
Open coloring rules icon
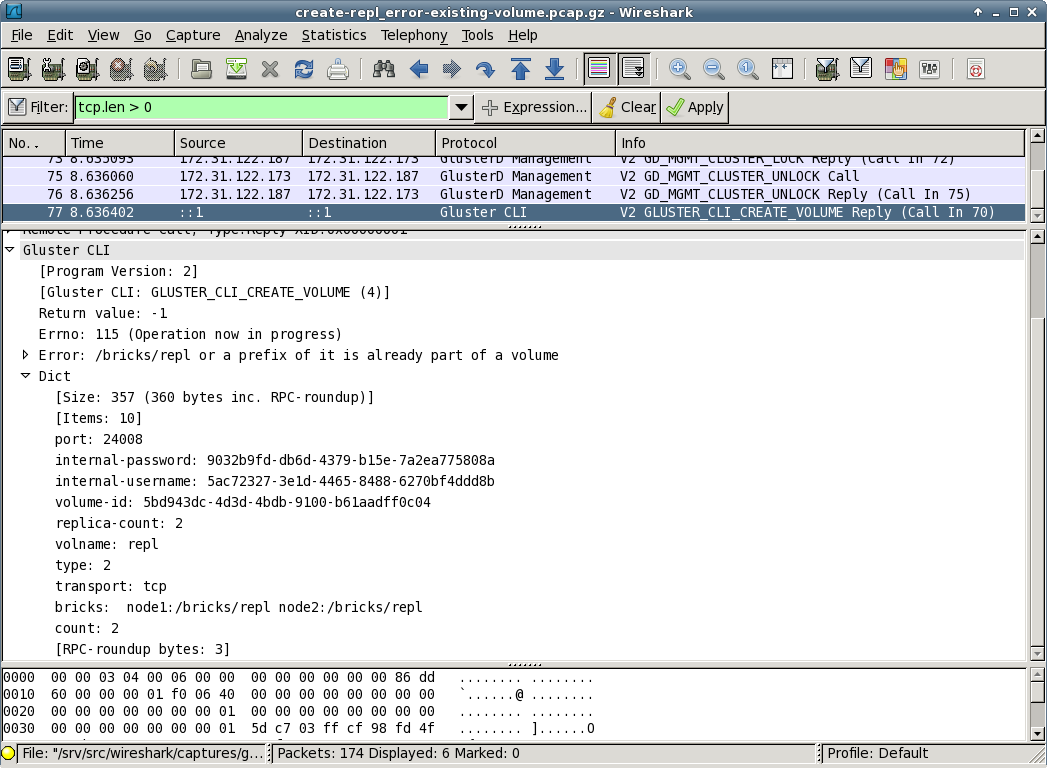(895, 69)
